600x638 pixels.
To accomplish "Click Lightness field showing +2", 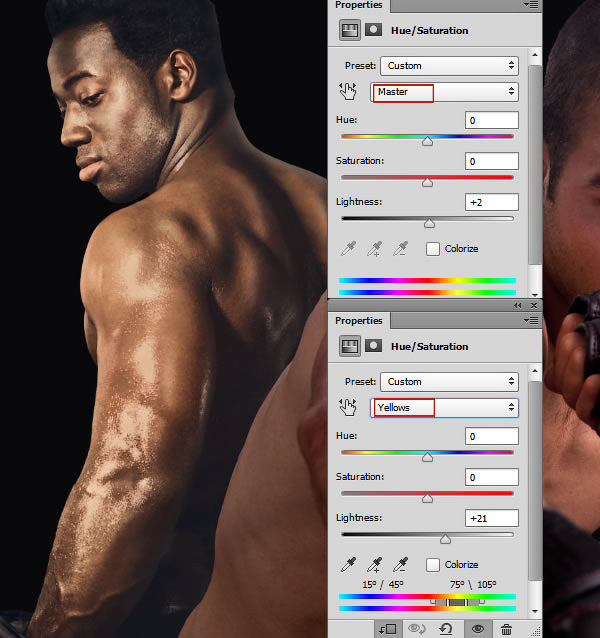I will coord(492,202).
